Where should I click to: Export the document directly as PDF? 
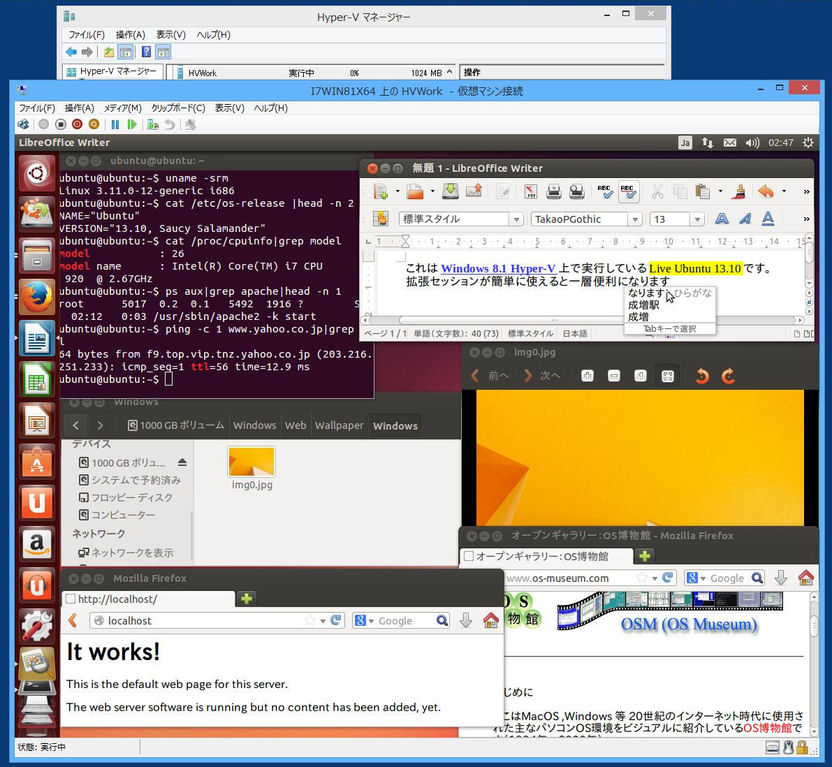[x=530, y=192]
